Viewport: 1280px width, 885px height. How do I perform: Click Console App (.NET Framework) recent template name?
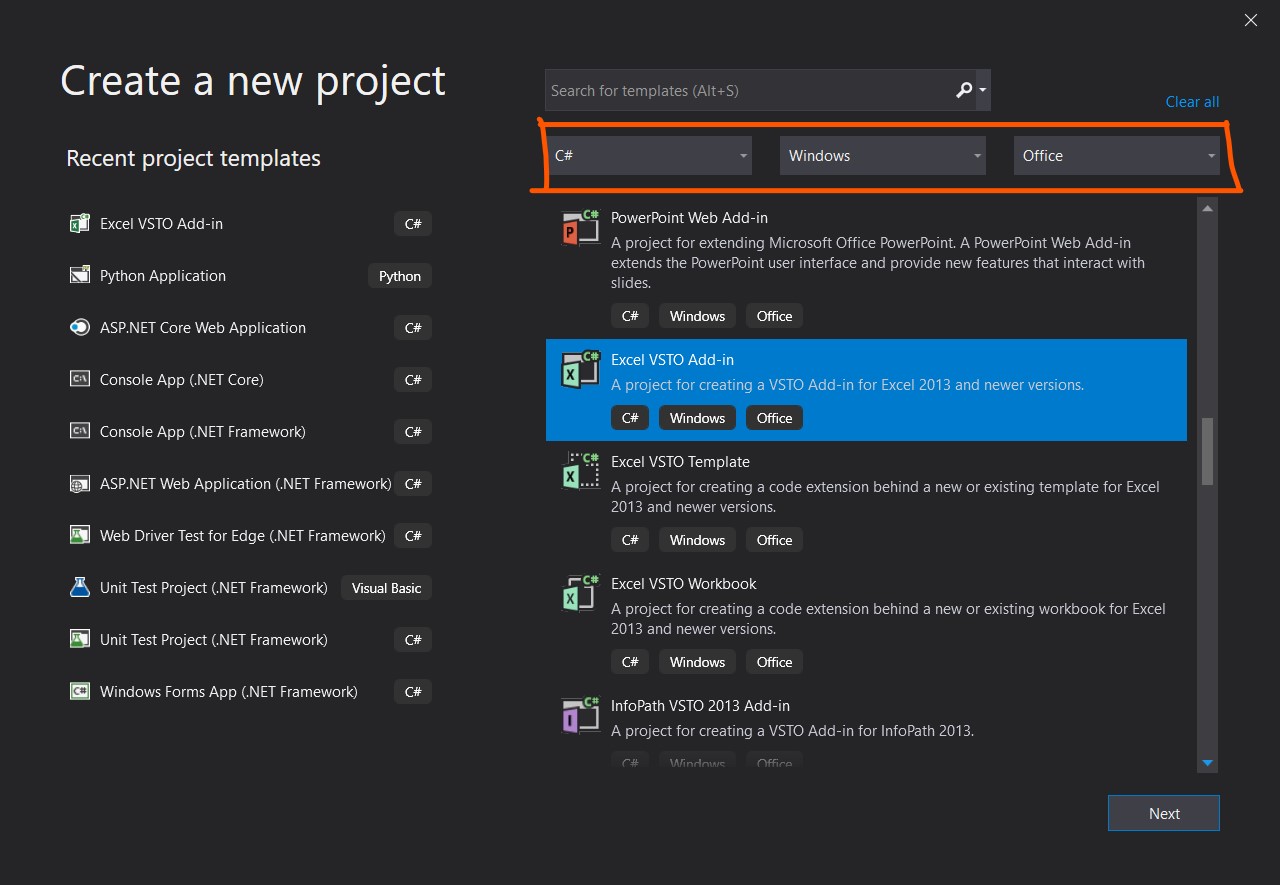pyautogui.click(x=203, y=432)
